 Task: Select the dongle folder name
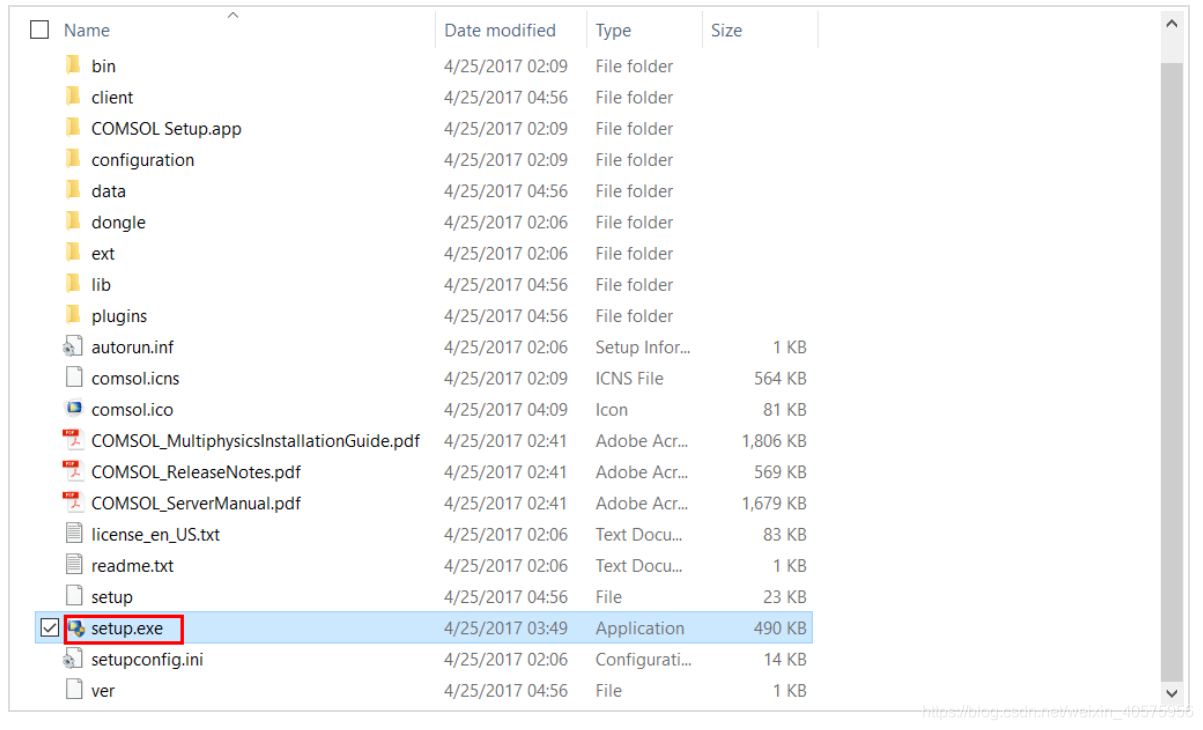tap(118, 222)
